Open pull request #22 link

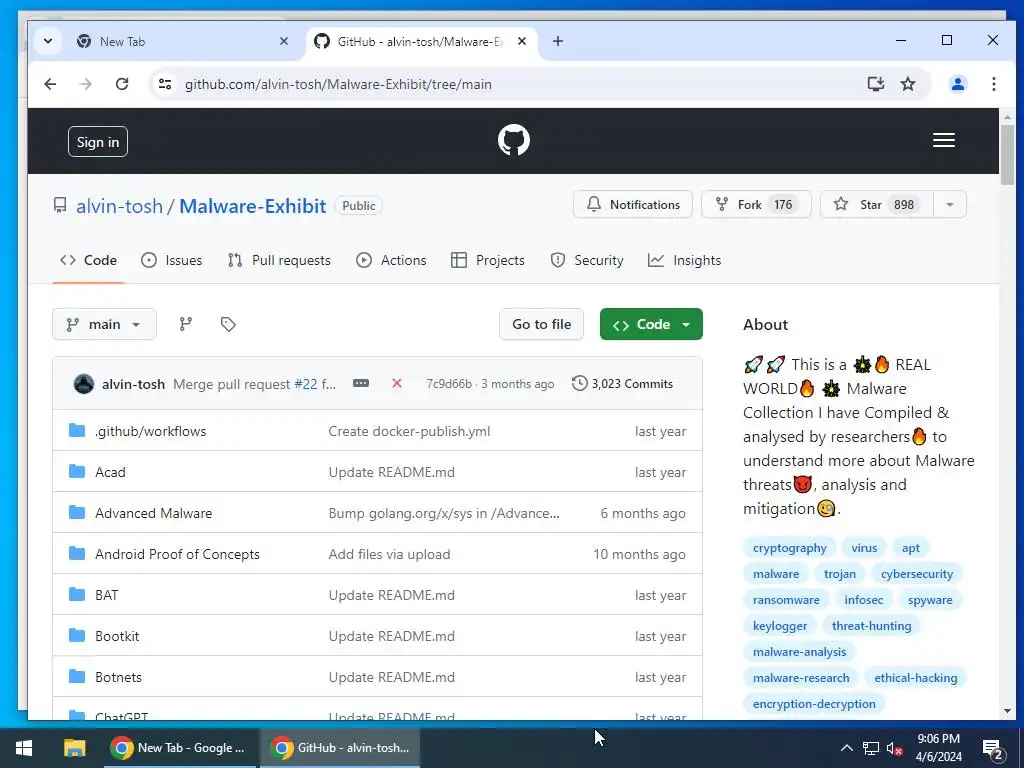point(306,384)
